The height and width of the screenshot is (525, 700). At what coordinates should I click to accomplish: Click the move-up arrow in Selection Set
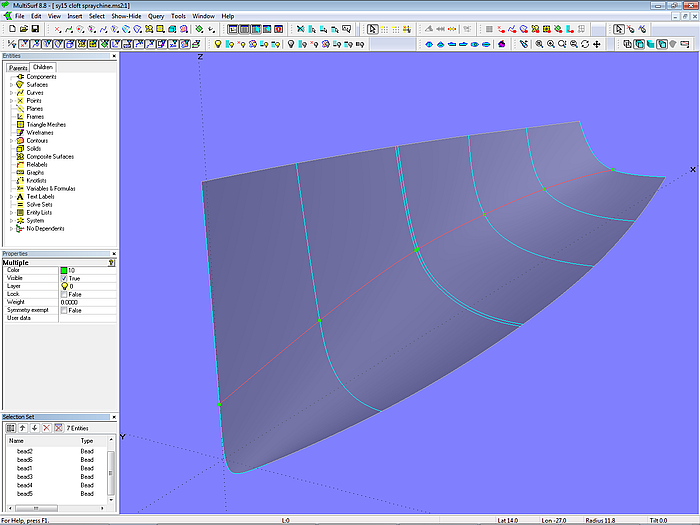[x=22, y=428]
